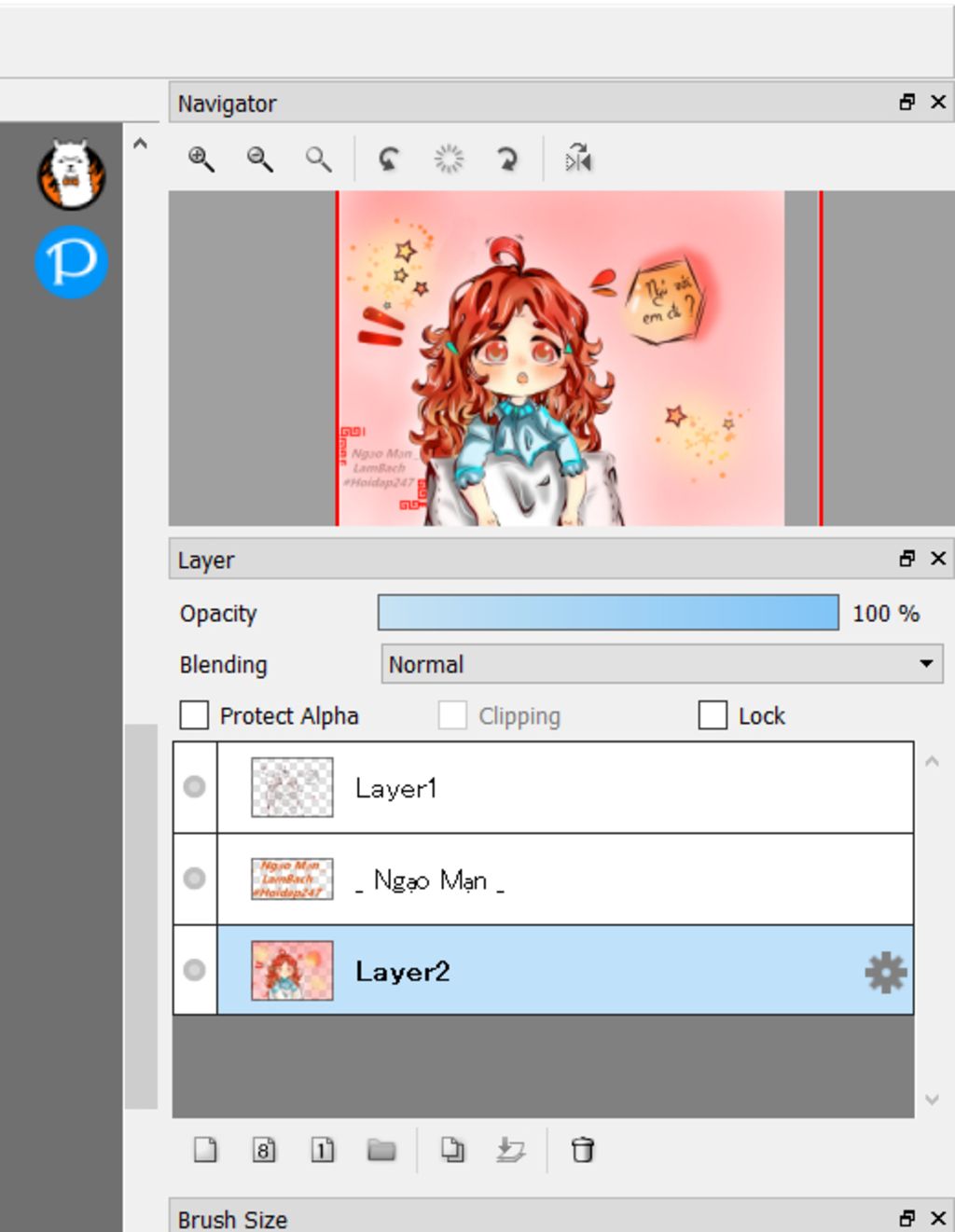955x1232 pixels.
Task: Float the Layer panel
Action: pyautogui.click(x=907, y=558)
